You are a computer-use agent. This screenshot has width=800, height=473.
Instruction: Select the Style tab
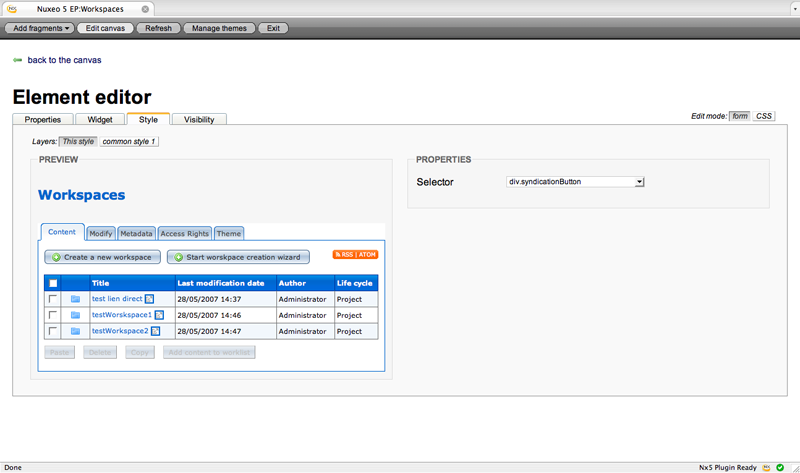point(148,119)
